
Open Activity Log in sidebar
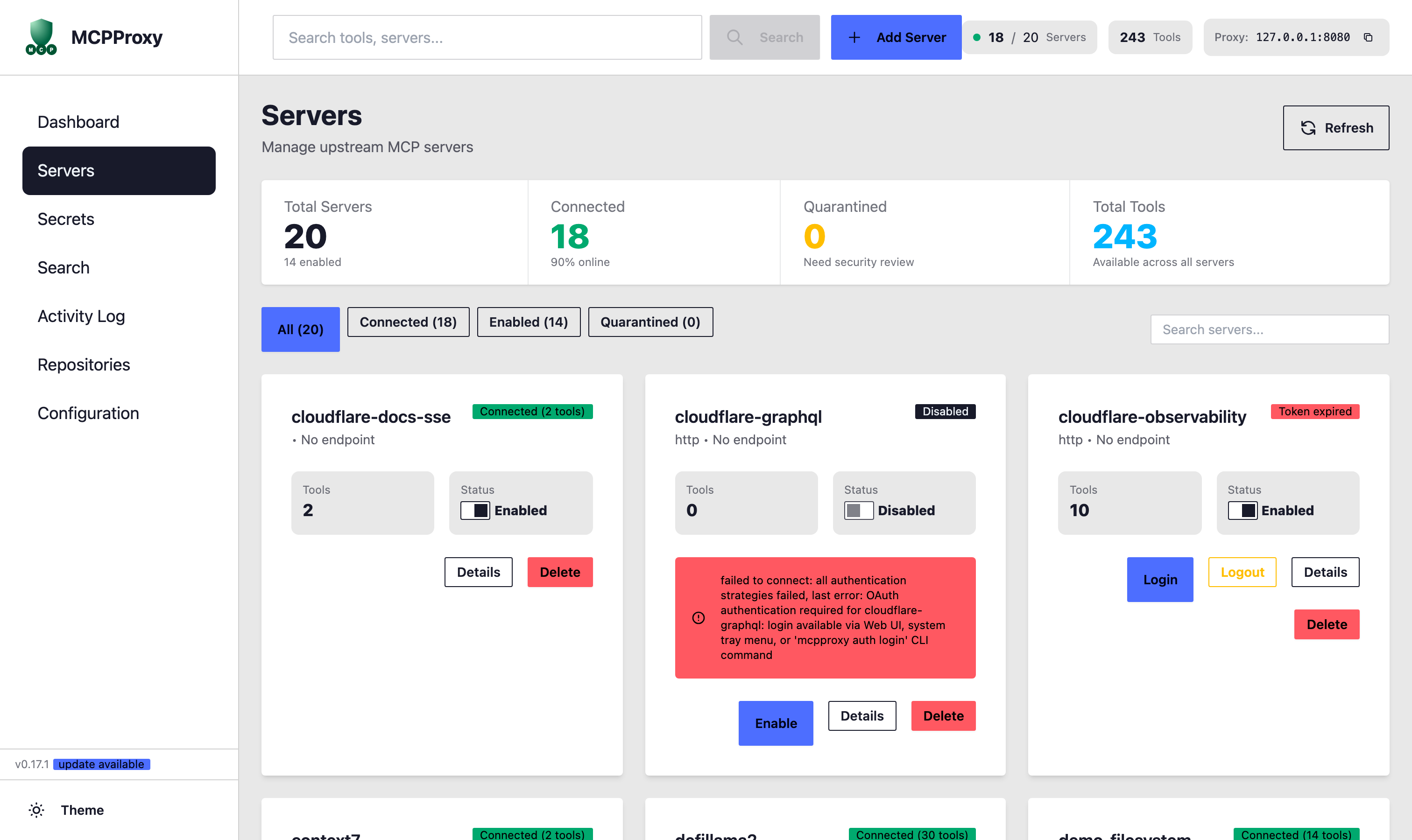(x=81, y=316)
